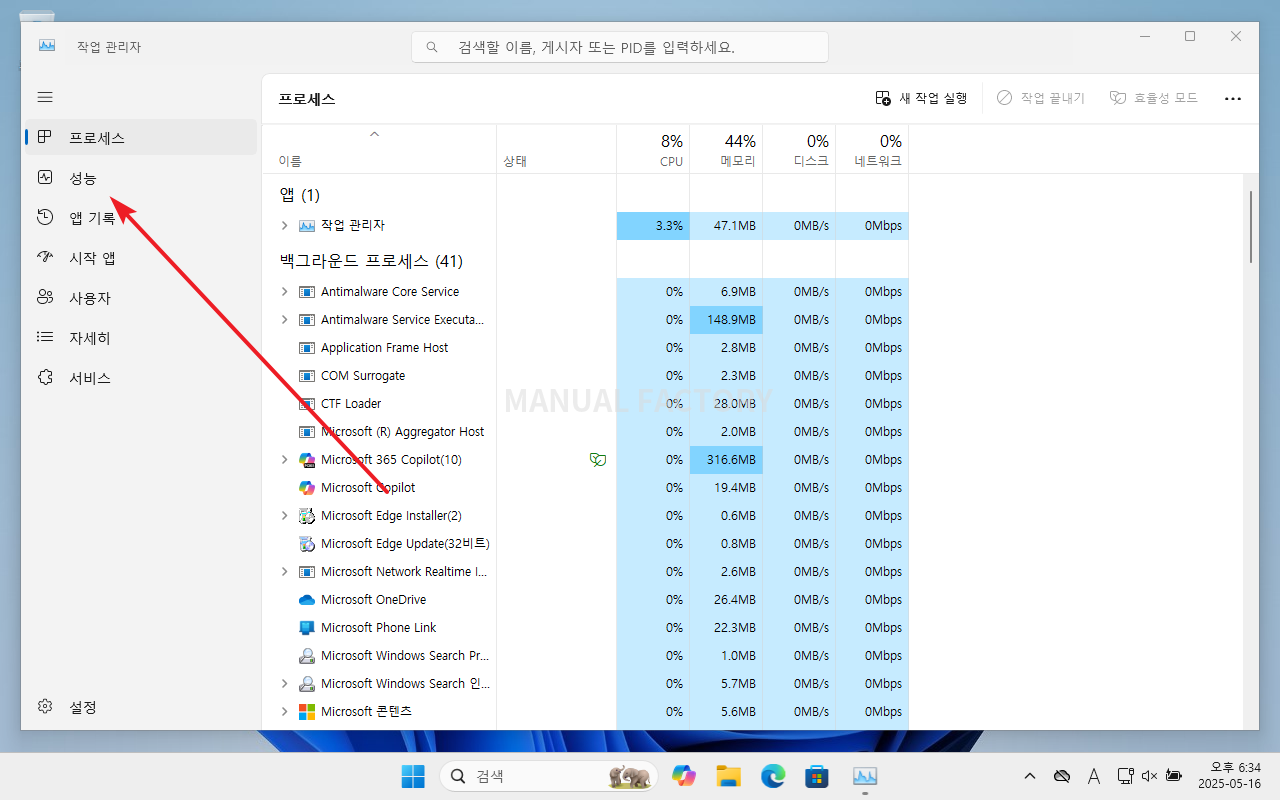The width and height of the screenshot is (1280, 800).
Task: Sort by the 메모리 column header
Action: (x=726, y=149)
